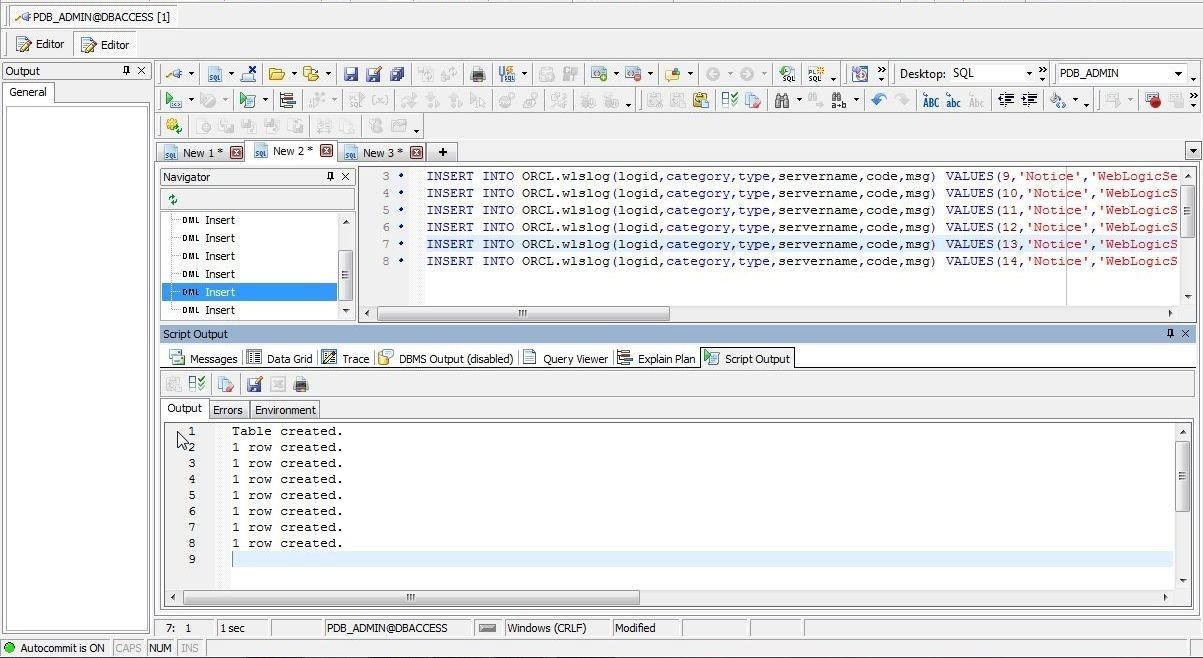Run as script with the green script icon
Screen dimensions: 1203x658
246,100
